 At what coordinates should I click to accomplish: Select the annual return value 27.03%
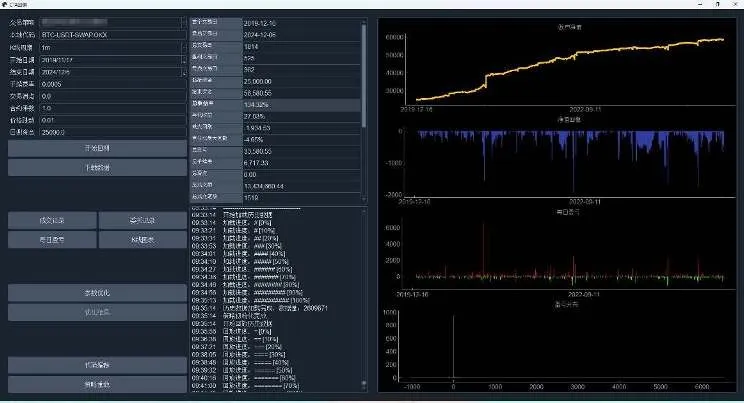pyautogui.click(x=302, y=116)
